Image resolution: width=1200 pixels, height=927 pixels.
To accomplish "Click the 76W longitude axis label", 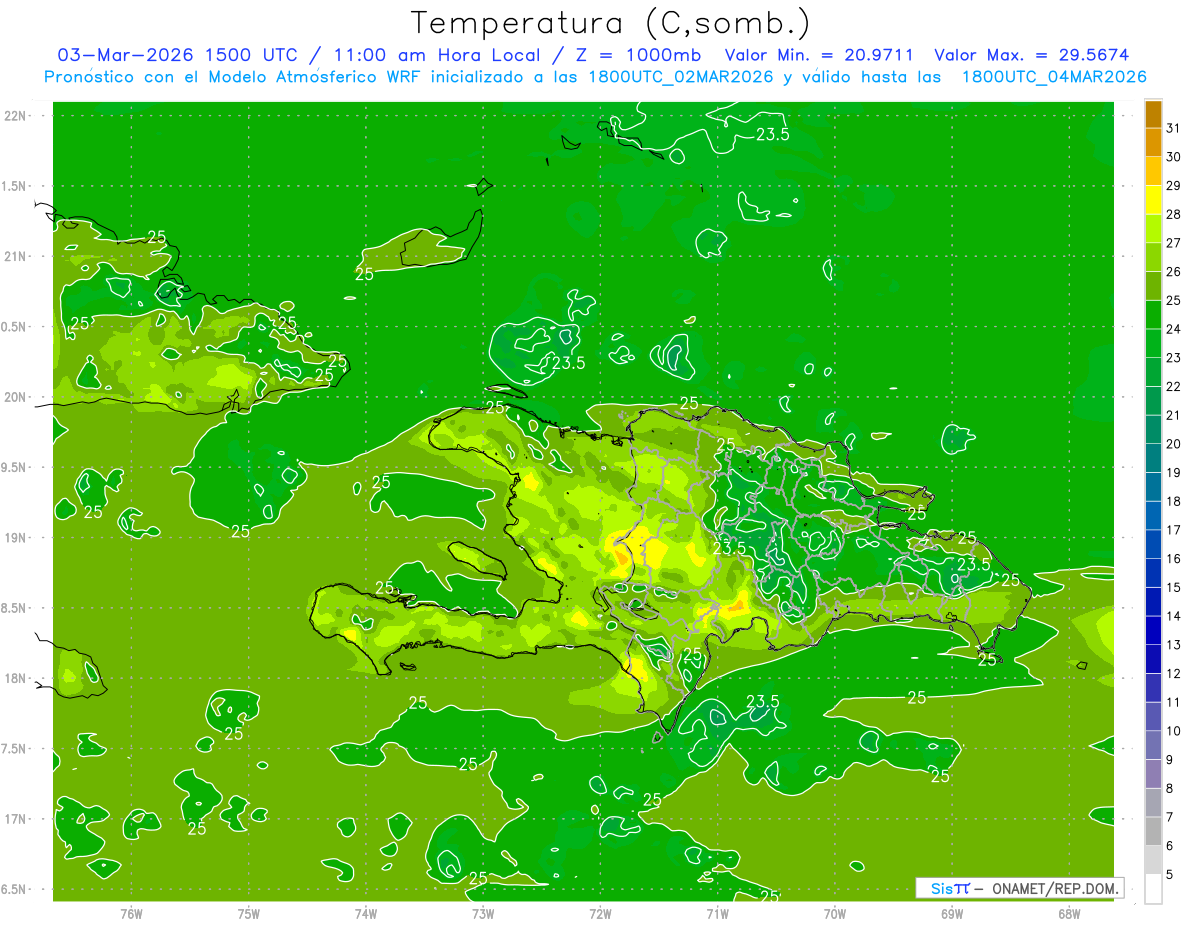I will click(x=132, y=913).
